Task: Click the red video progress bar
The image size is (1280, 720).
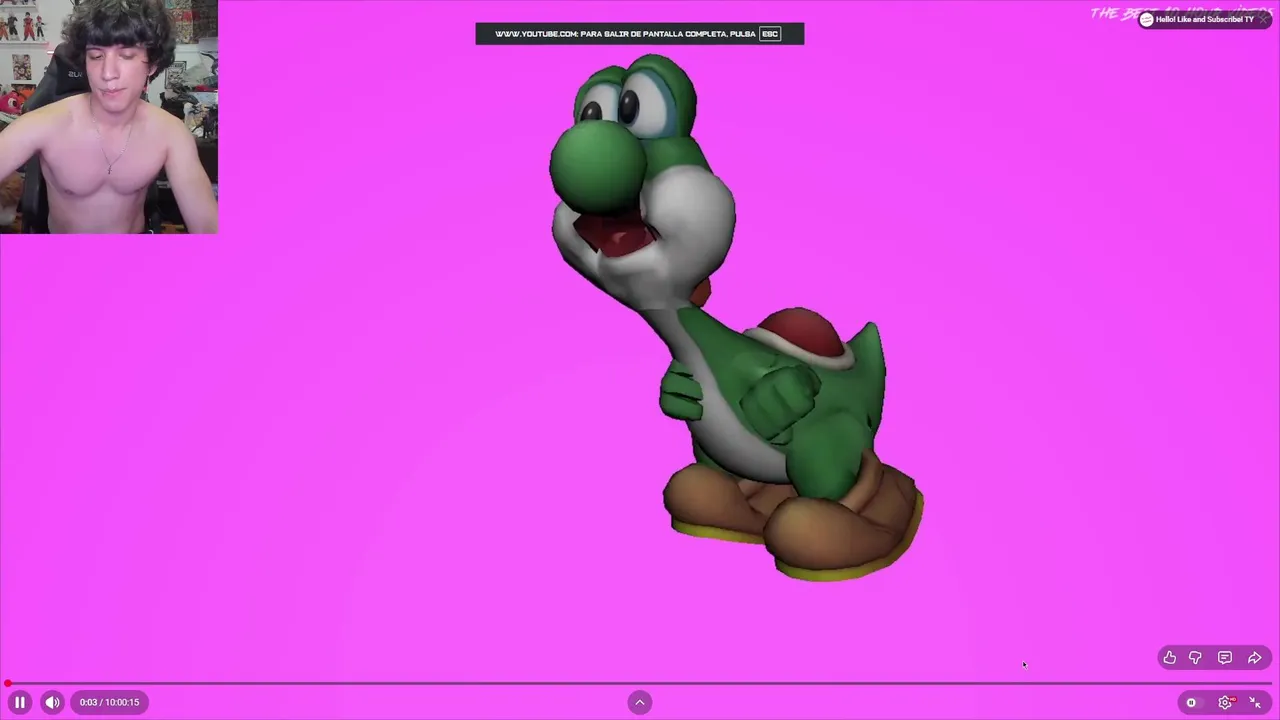Action: click(x=640, y=684)
